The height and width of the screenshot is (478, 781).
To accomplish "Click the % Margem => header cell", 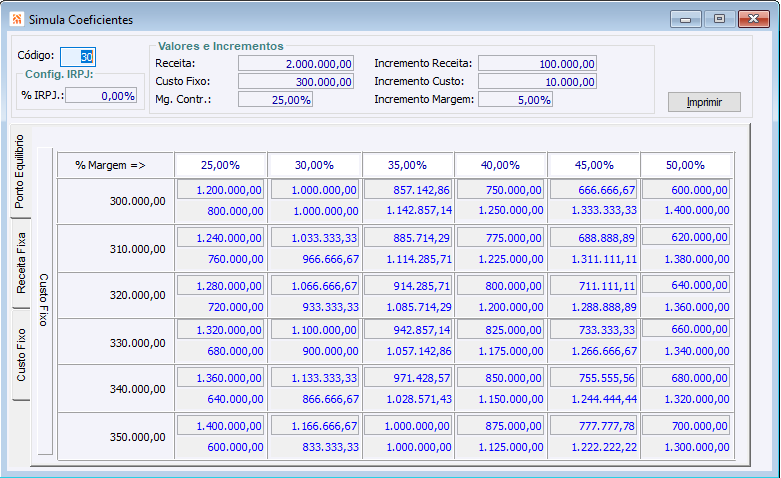I will tap(116, 165).
